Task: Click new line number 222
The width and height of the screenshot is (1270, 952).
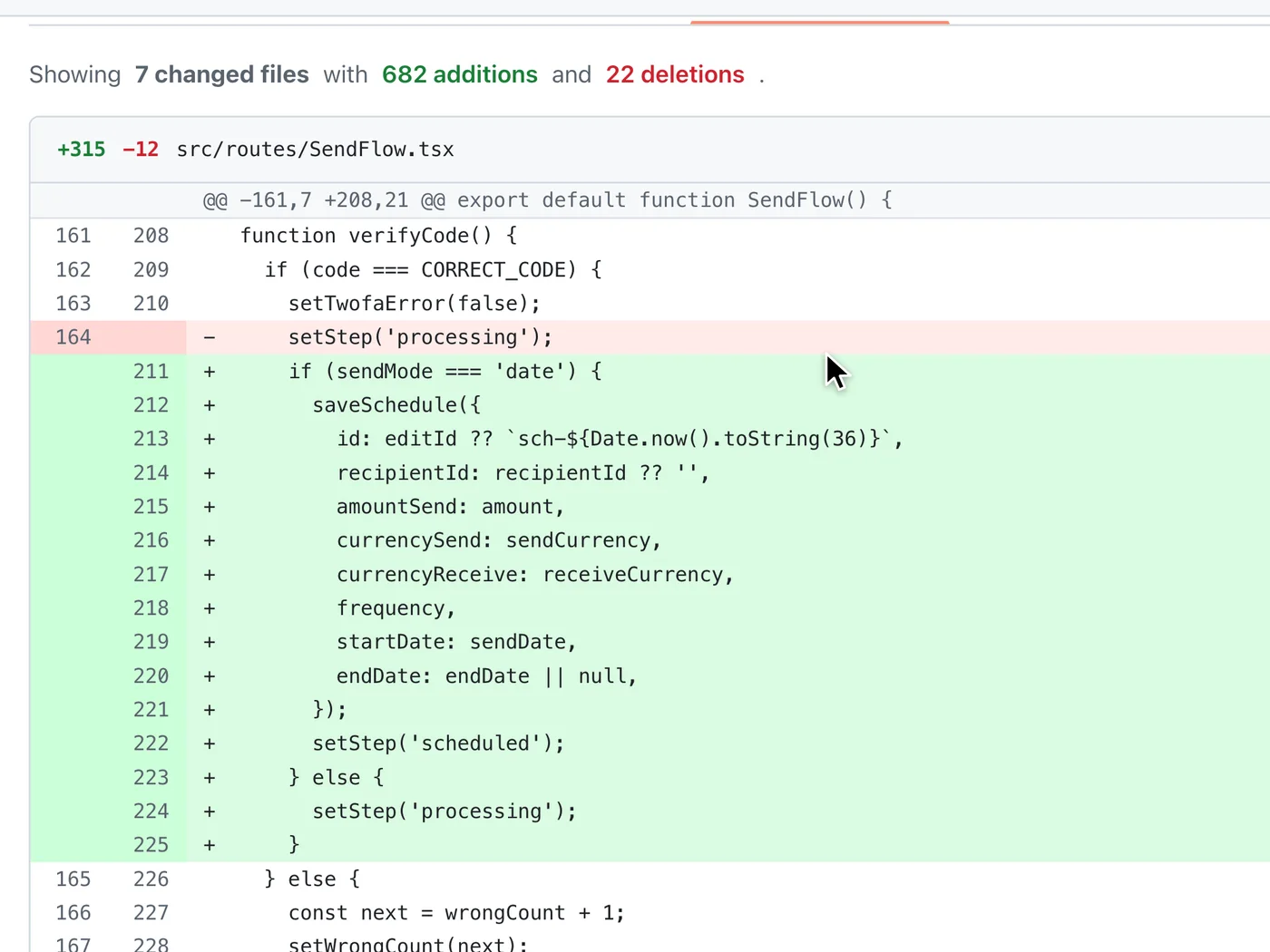Action: click(x=151, y=743)
